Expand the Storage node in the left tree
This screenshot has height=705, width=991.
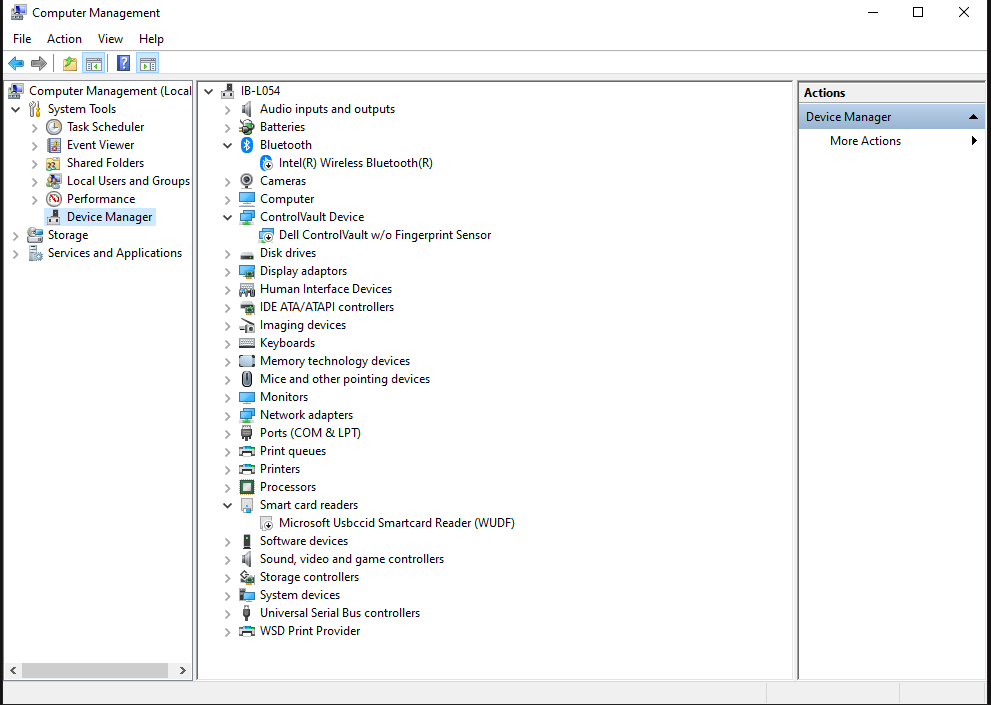[15, 234]
